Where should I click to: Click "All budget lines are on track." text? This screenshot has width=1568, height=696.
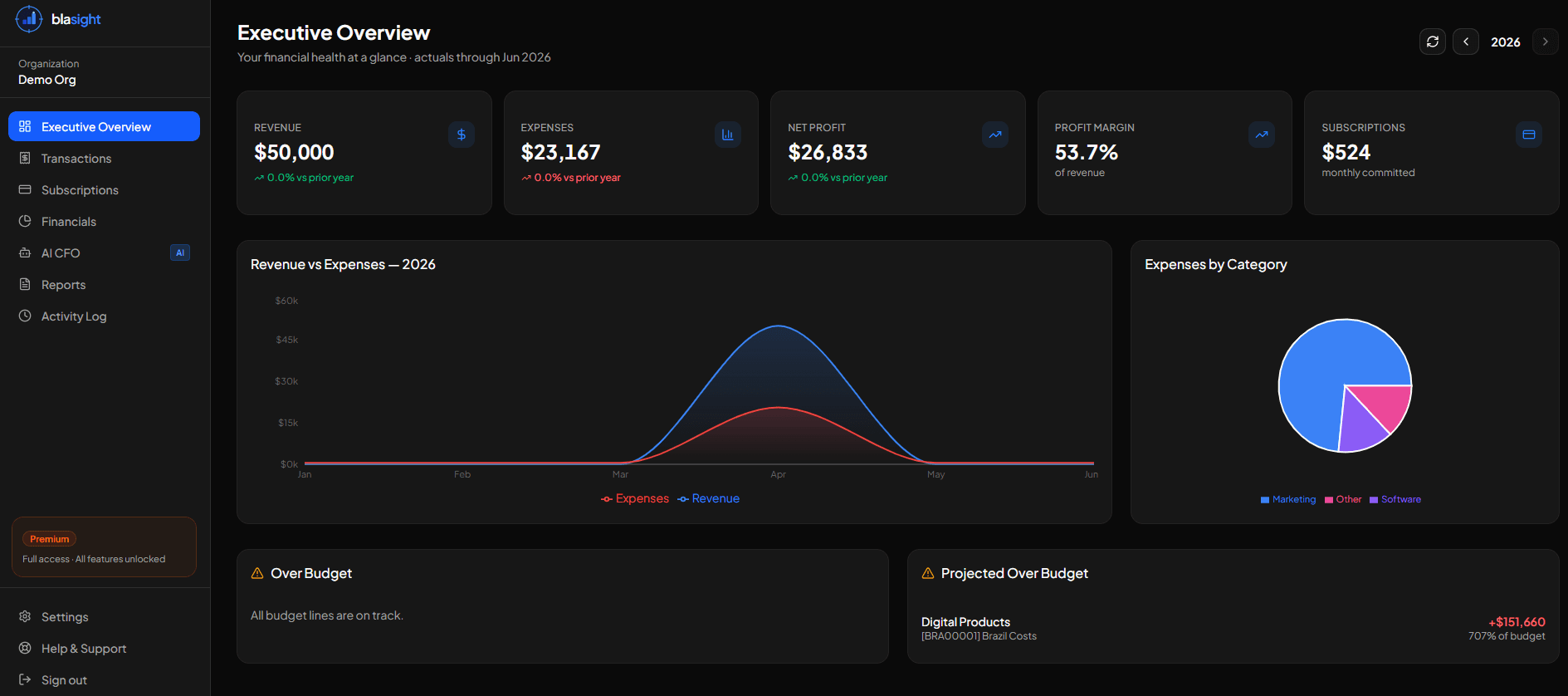[x=327, y=615]
